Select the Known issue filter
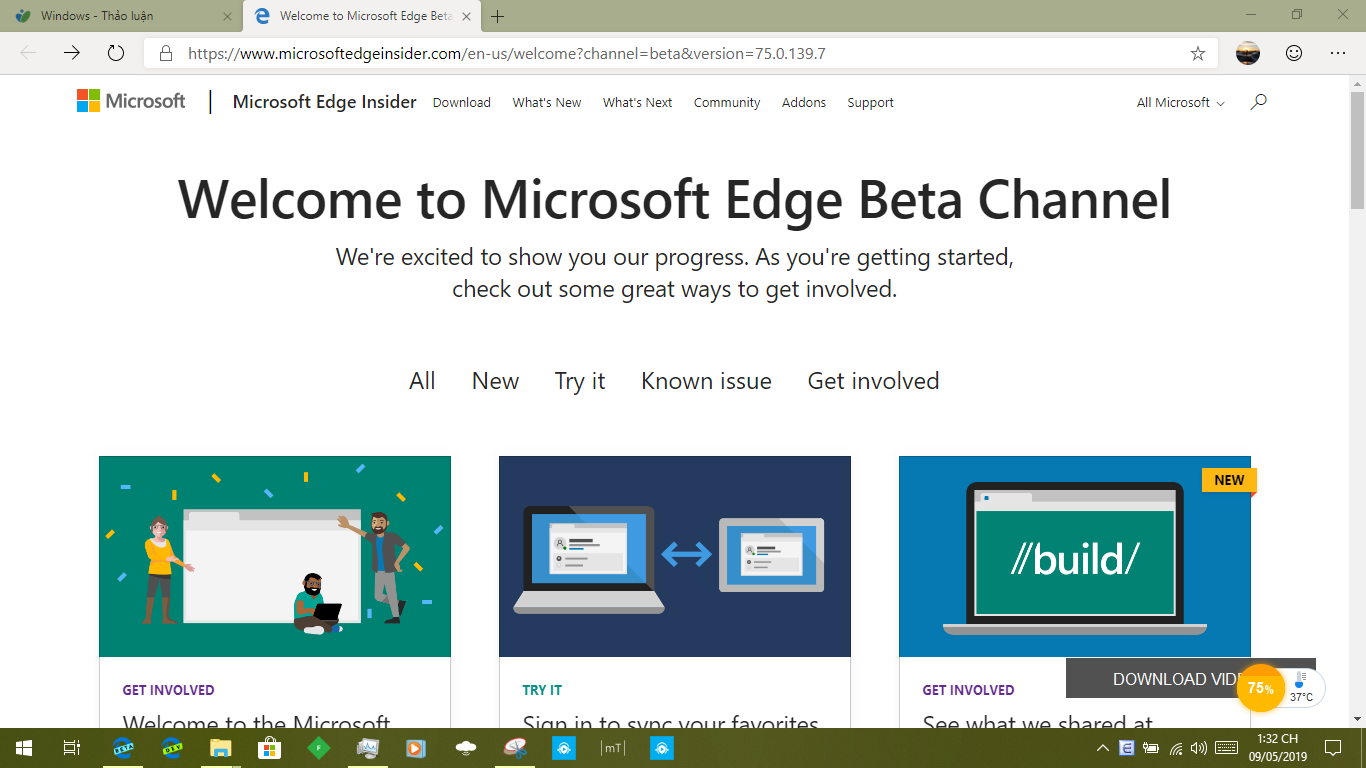This screenshot has width=1366, height=768. coord(706,381)
